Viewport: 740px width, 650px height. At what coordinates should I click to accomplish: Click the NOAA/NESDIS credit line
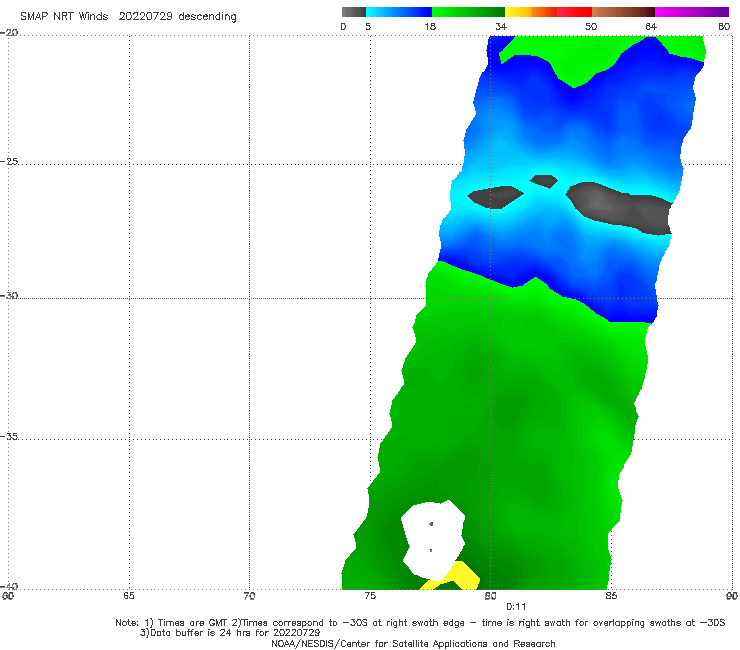[x=413, y=643]
